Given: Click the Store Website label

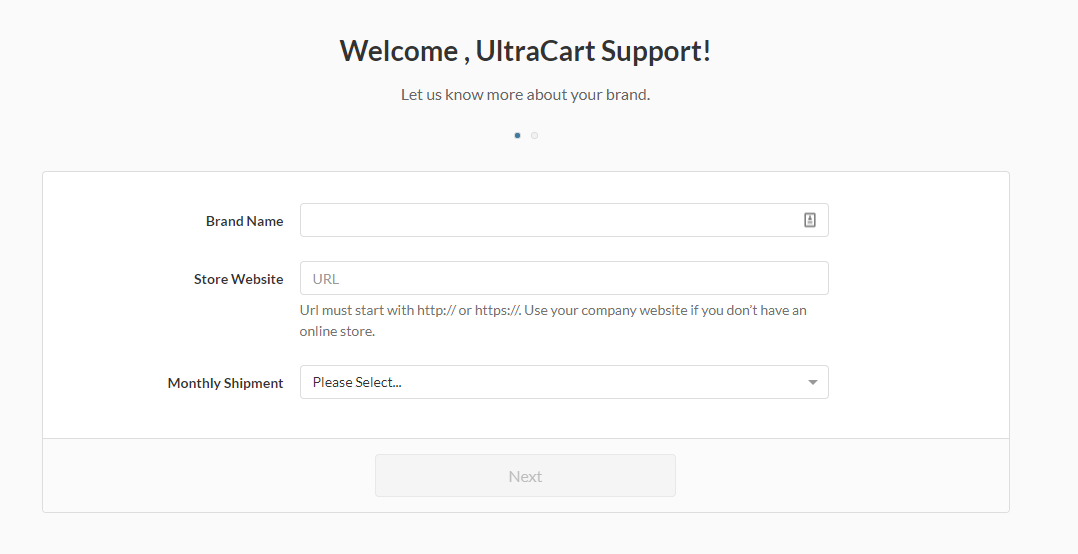Looking at the screenshot, I should click(x=238, y=279).
